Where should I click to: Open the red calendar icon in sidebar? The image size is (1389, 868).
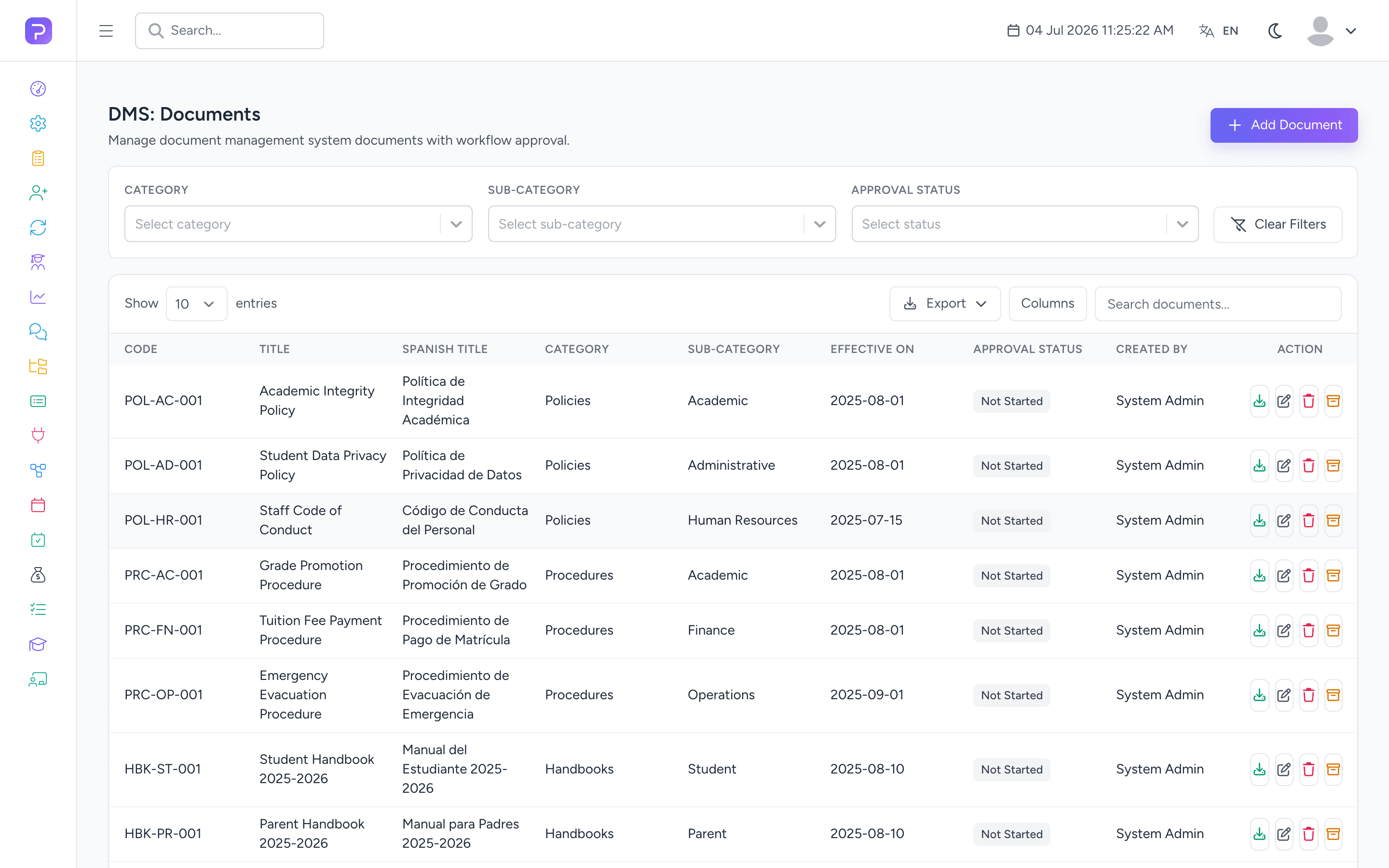38,505
